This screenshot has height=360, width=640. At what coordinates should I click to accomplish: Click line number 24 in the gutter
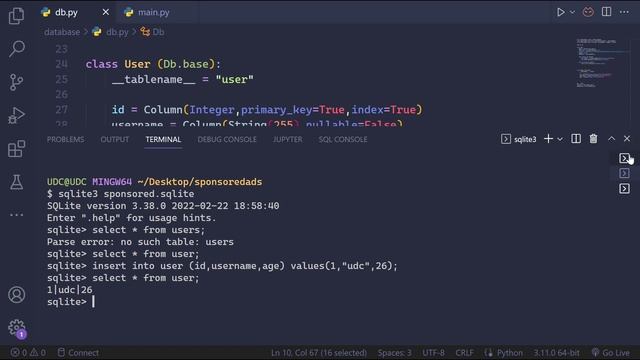click(62, 64)
